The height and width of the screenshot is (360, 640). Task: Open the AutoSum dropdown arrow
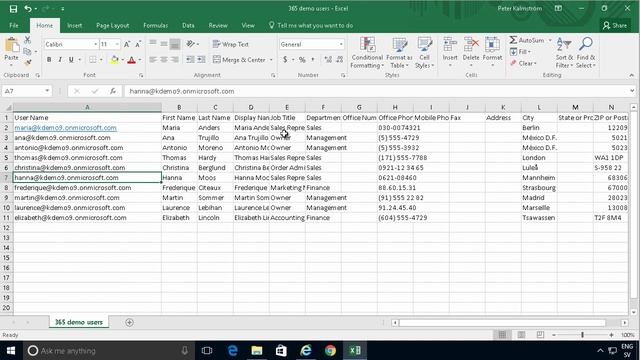[550, 40]
